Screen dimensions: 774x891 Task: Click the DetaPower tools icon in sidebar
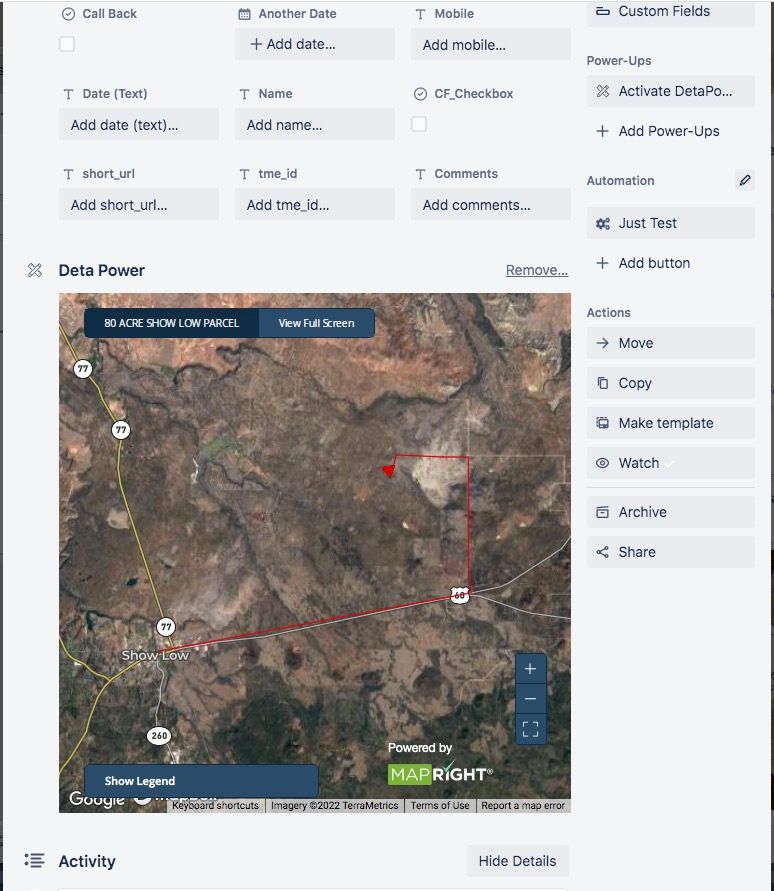(x=602, y=91)
